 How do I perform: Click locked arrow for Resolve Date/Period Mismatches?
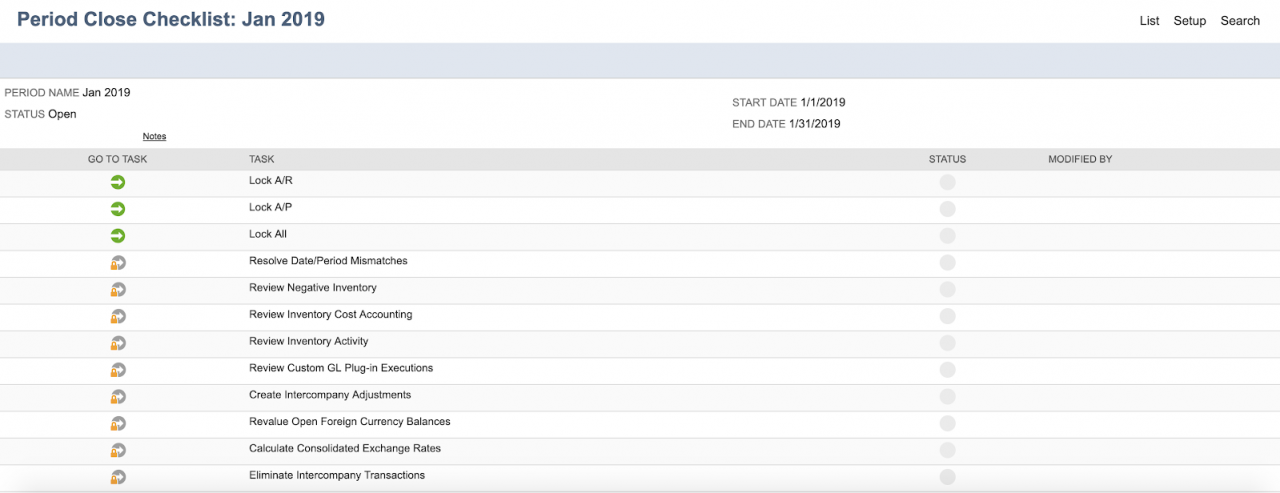pos(118,262)
